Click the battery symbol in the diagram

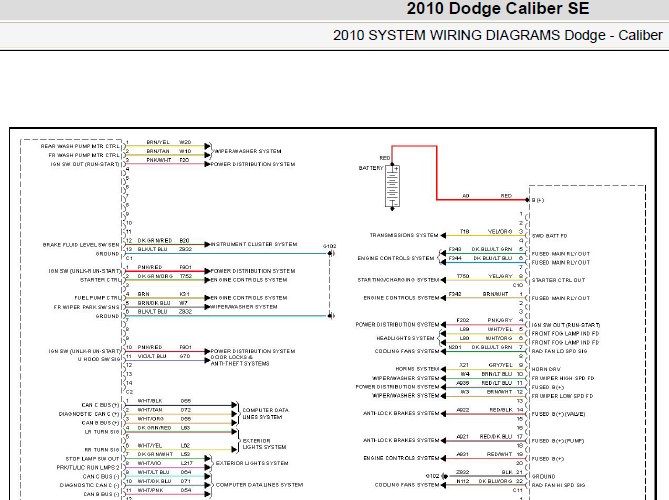[392, 187]
